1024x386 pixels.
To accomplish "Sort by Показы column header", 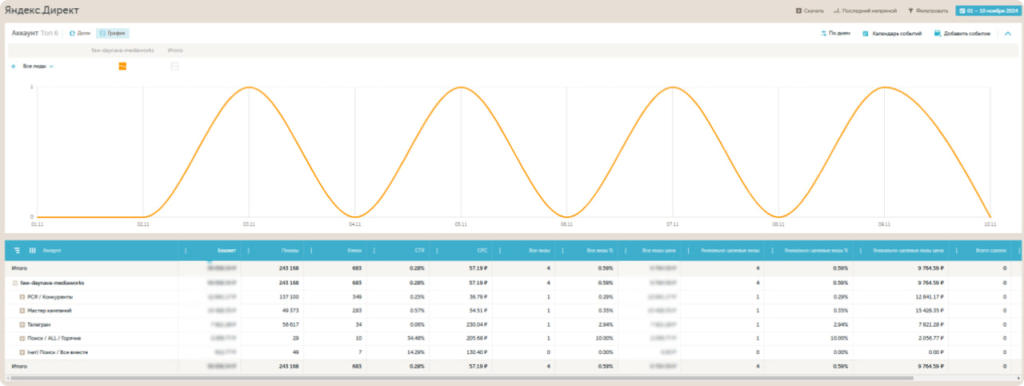I will coord(291,250).
